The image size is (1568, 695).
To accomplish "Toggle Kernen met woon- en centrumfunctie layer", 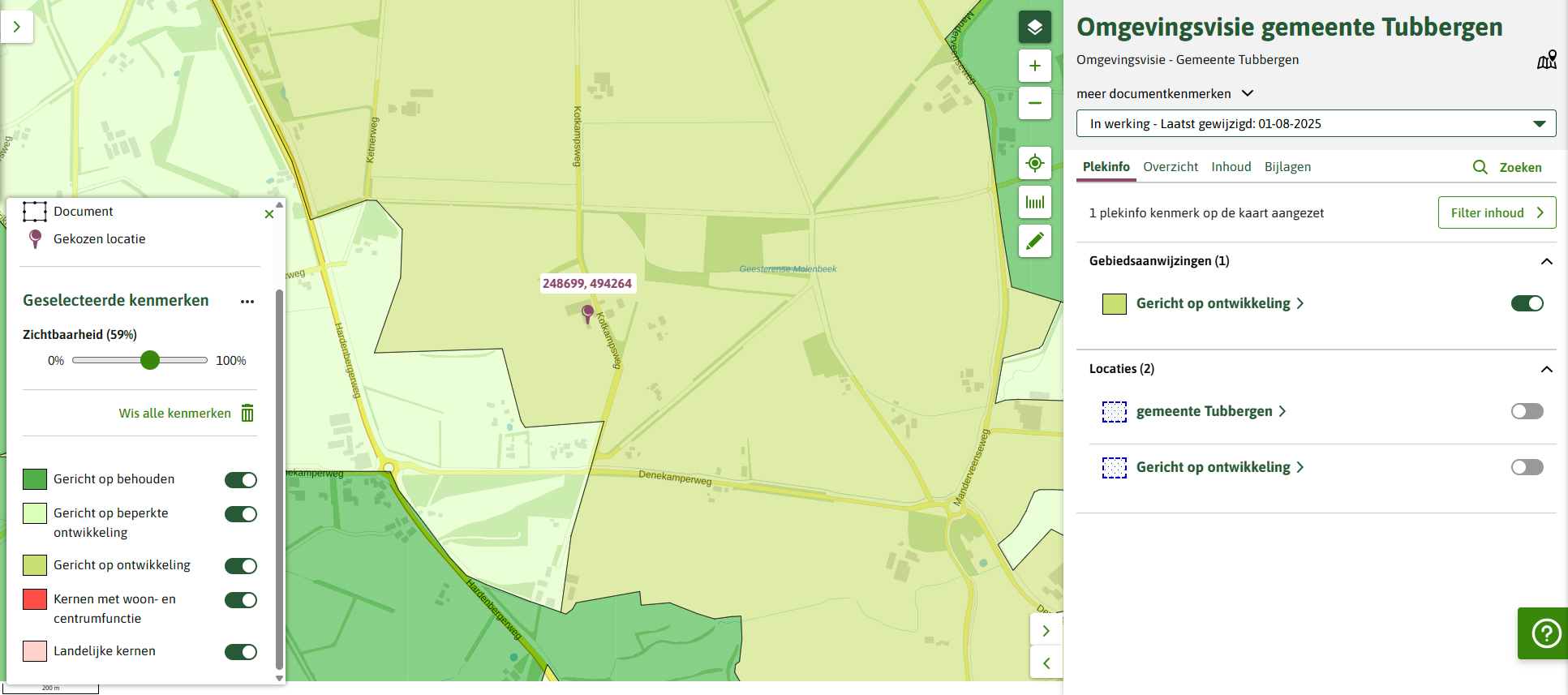I will (x=241, y=600).
